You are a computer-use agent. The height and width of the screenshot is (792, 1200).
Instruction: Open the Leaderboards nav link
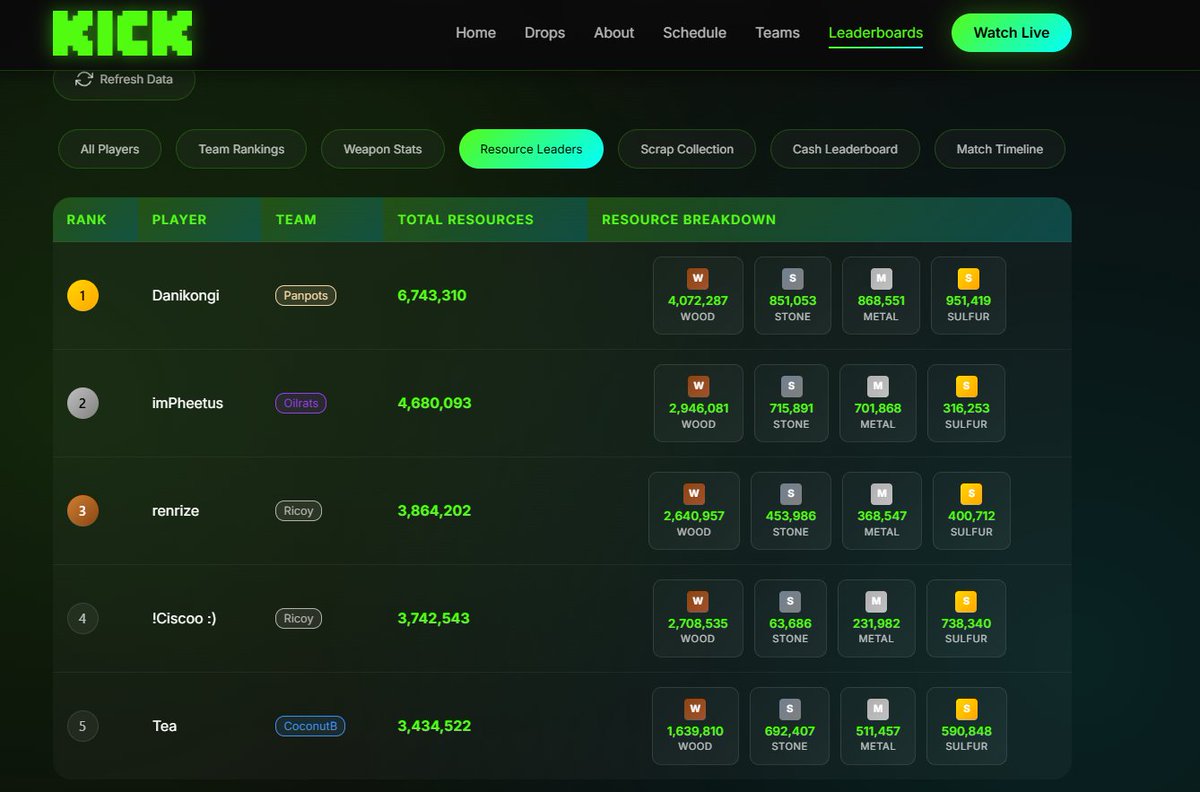click(x=876, y=33)
